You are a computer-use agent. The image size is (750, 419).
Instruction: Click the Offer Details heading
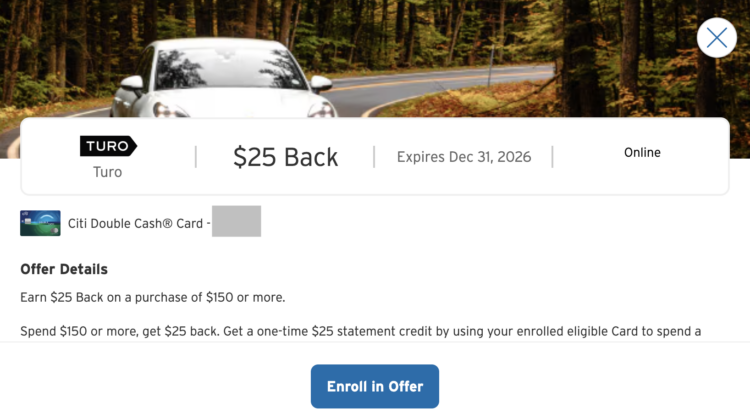point(64,269)
